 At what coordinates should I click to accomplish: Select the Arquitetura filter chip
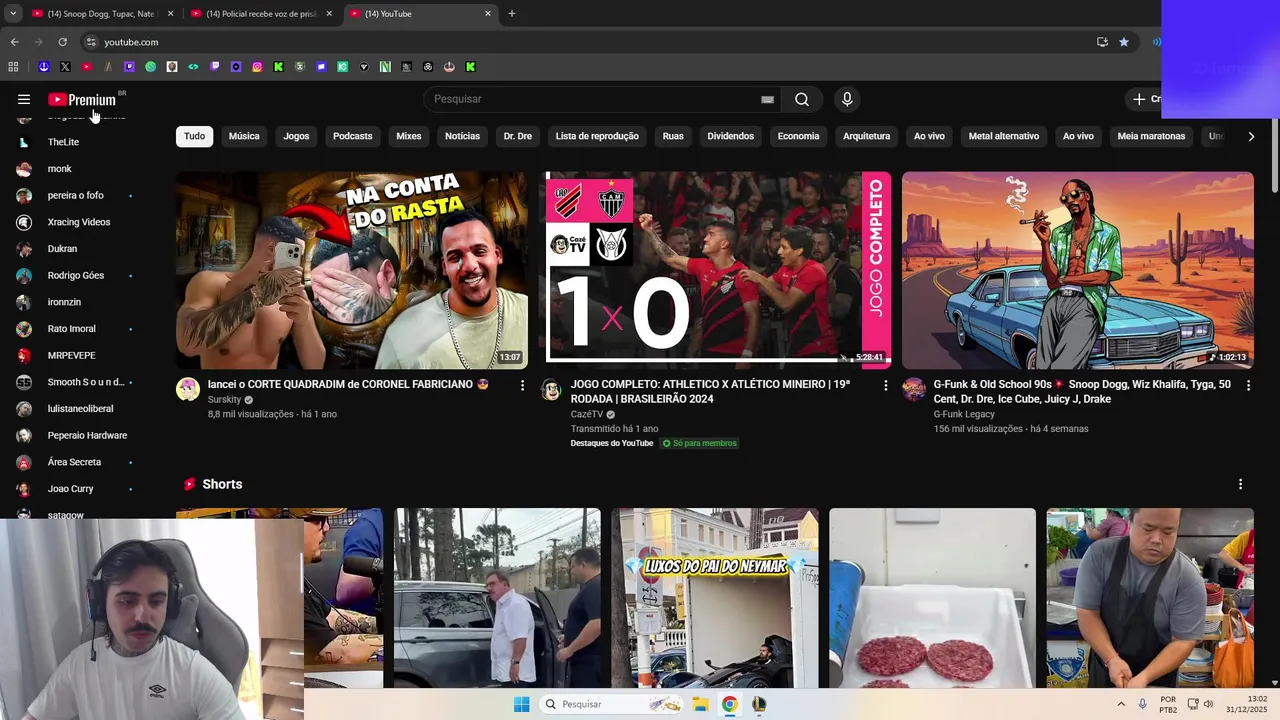866,136
